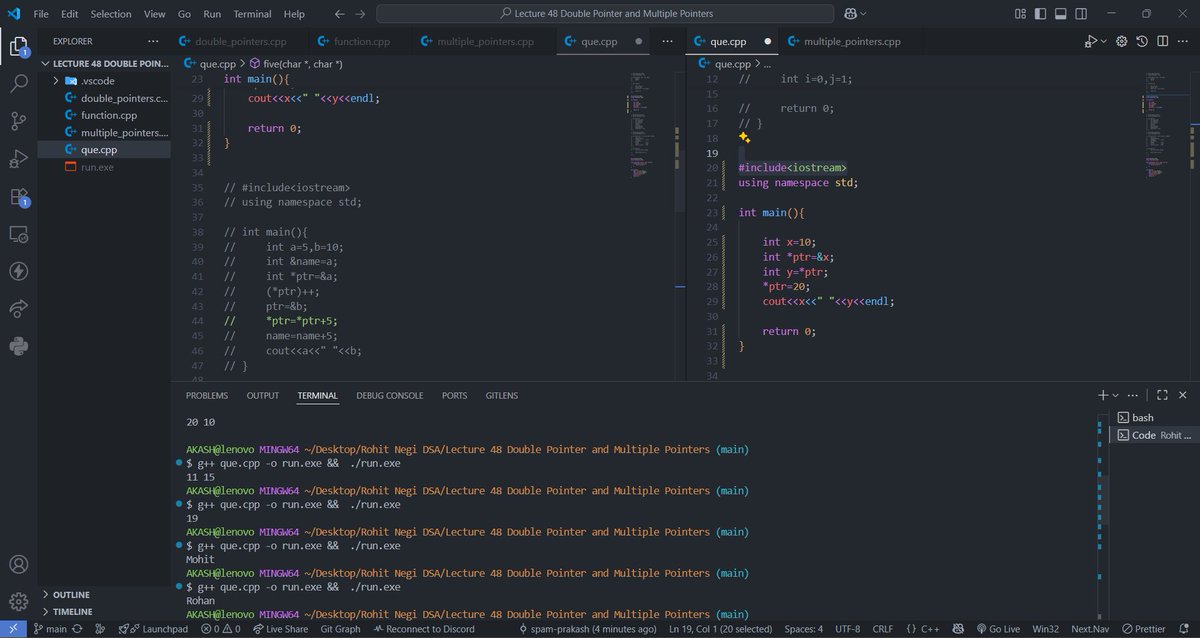
Task: Switch to the PROBLEMS panel tab
Action: [x=207, y=395]
